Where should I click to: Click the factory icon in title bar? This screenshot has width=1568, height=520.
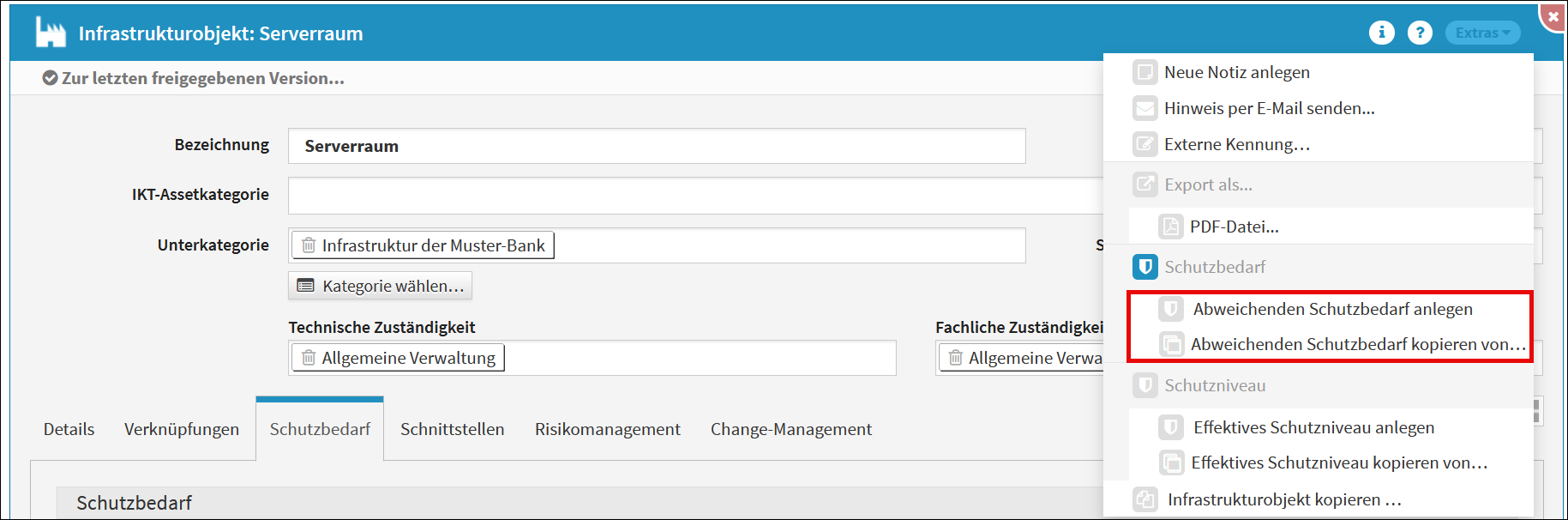(x=51, y=33)
